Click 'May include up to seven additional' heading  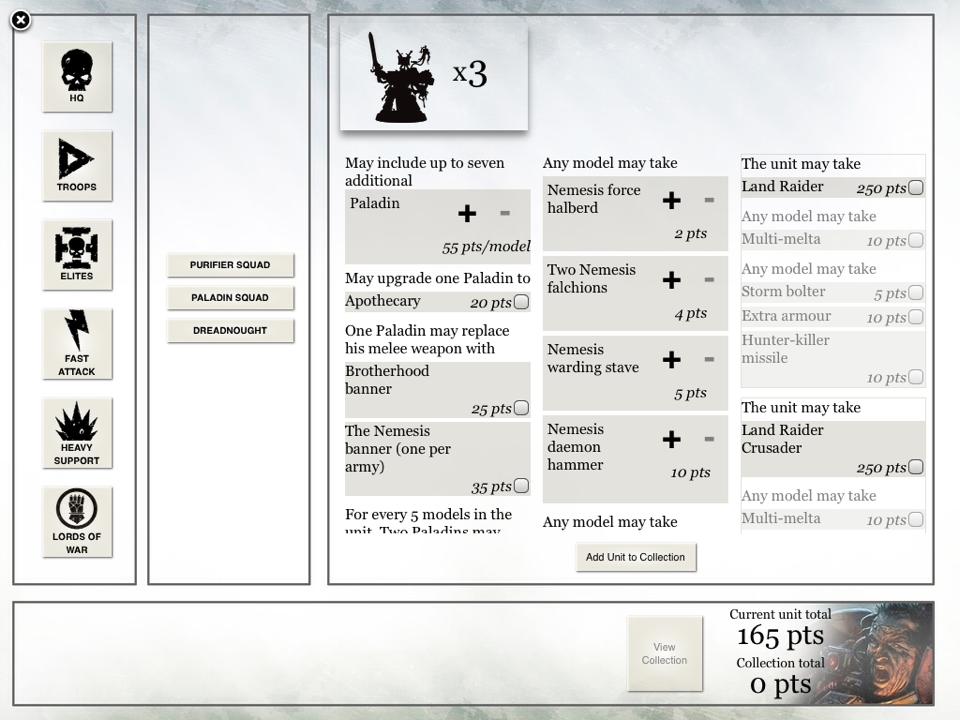pos(425,171)
